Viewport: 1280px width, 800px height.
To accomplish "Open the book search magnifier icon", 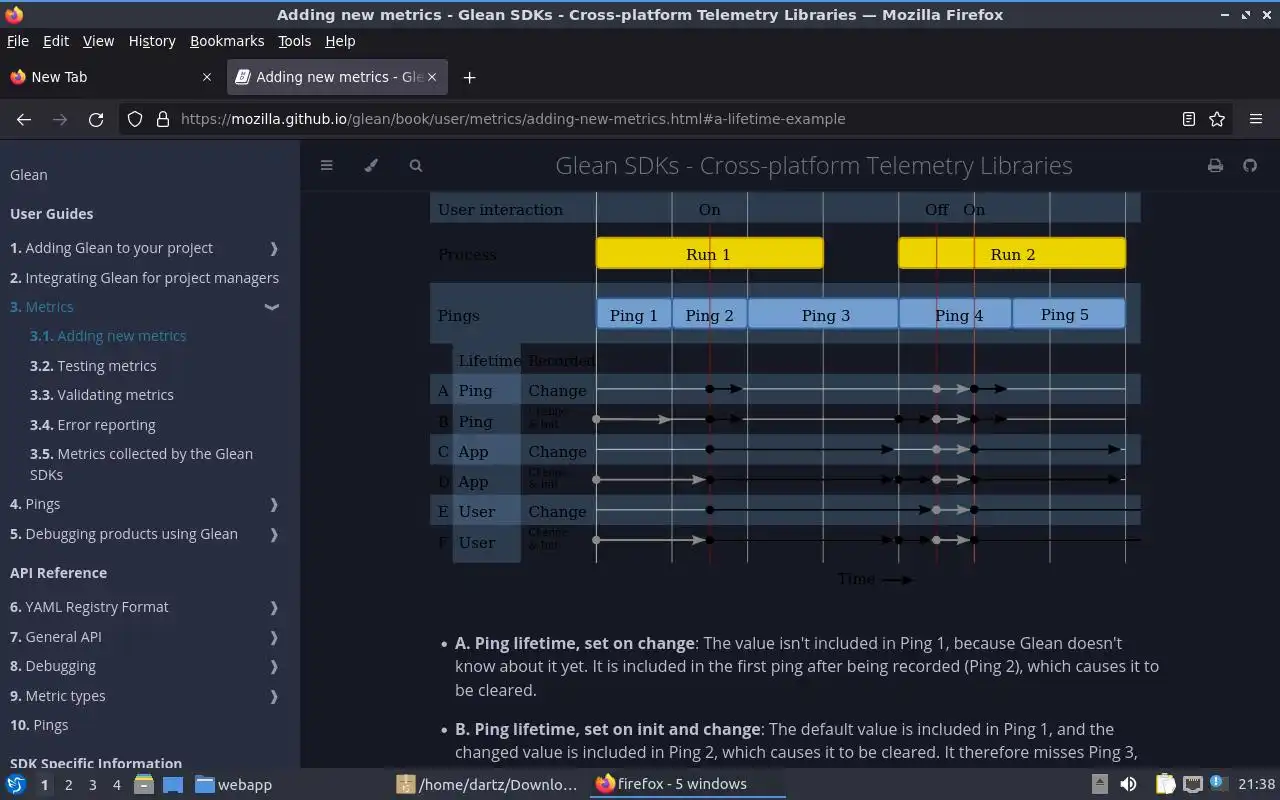I will (416, 165).
